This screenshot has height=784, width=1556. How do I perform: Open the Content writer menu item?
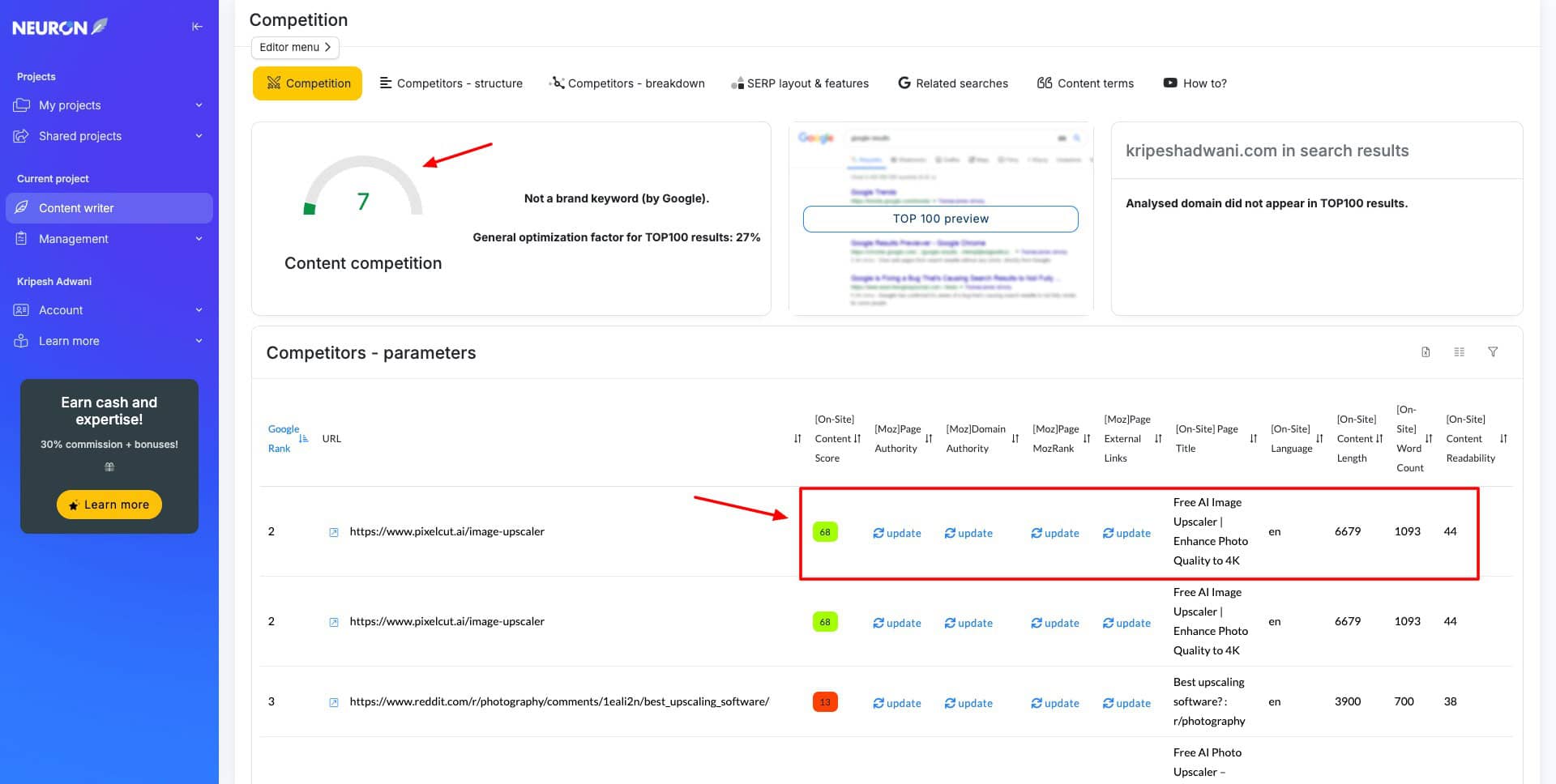point(109,208)
